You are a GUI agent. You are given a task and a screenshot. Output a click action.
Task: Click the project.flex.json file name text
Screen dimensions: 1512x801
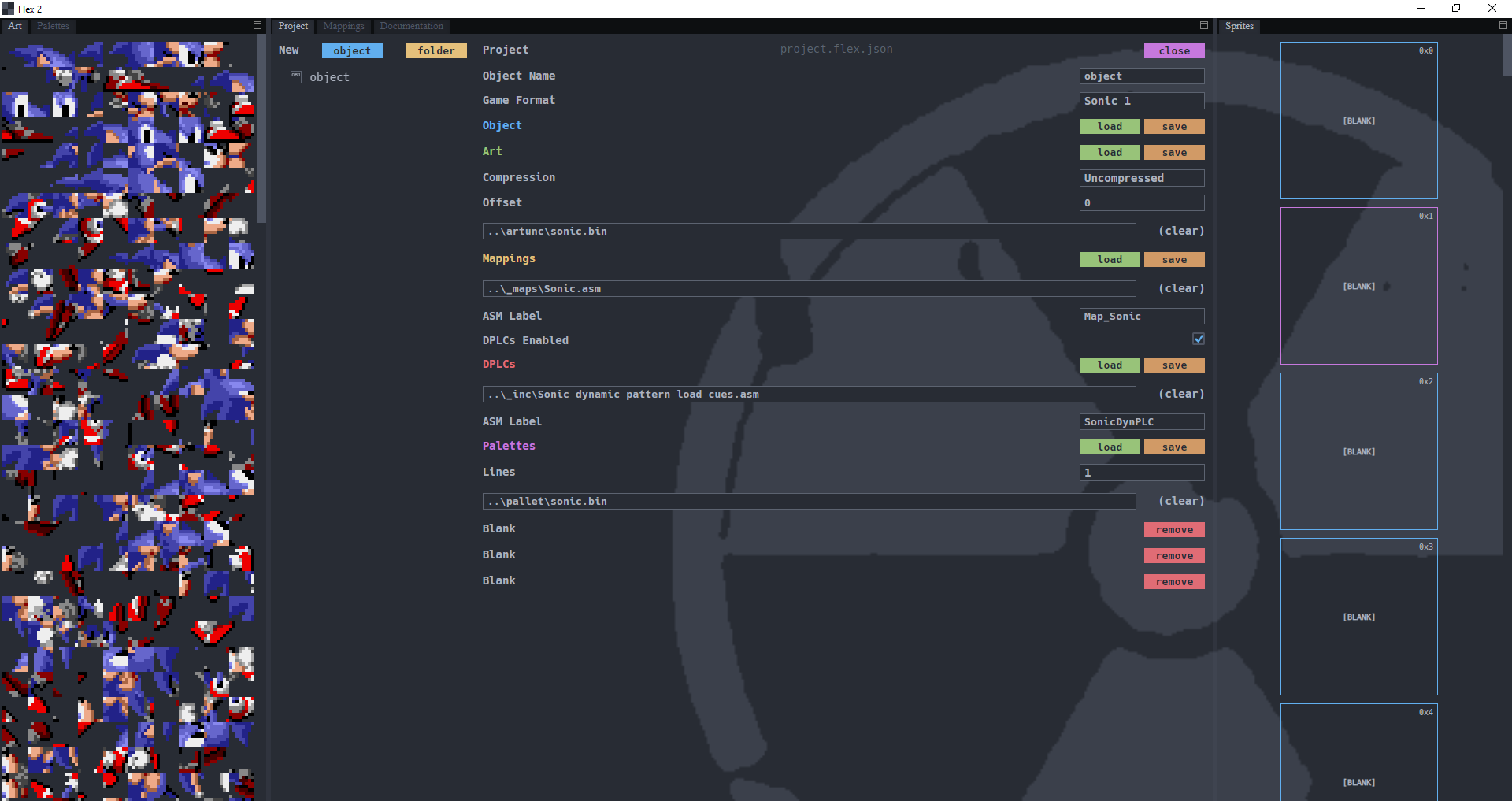click(x=836, y=49)
